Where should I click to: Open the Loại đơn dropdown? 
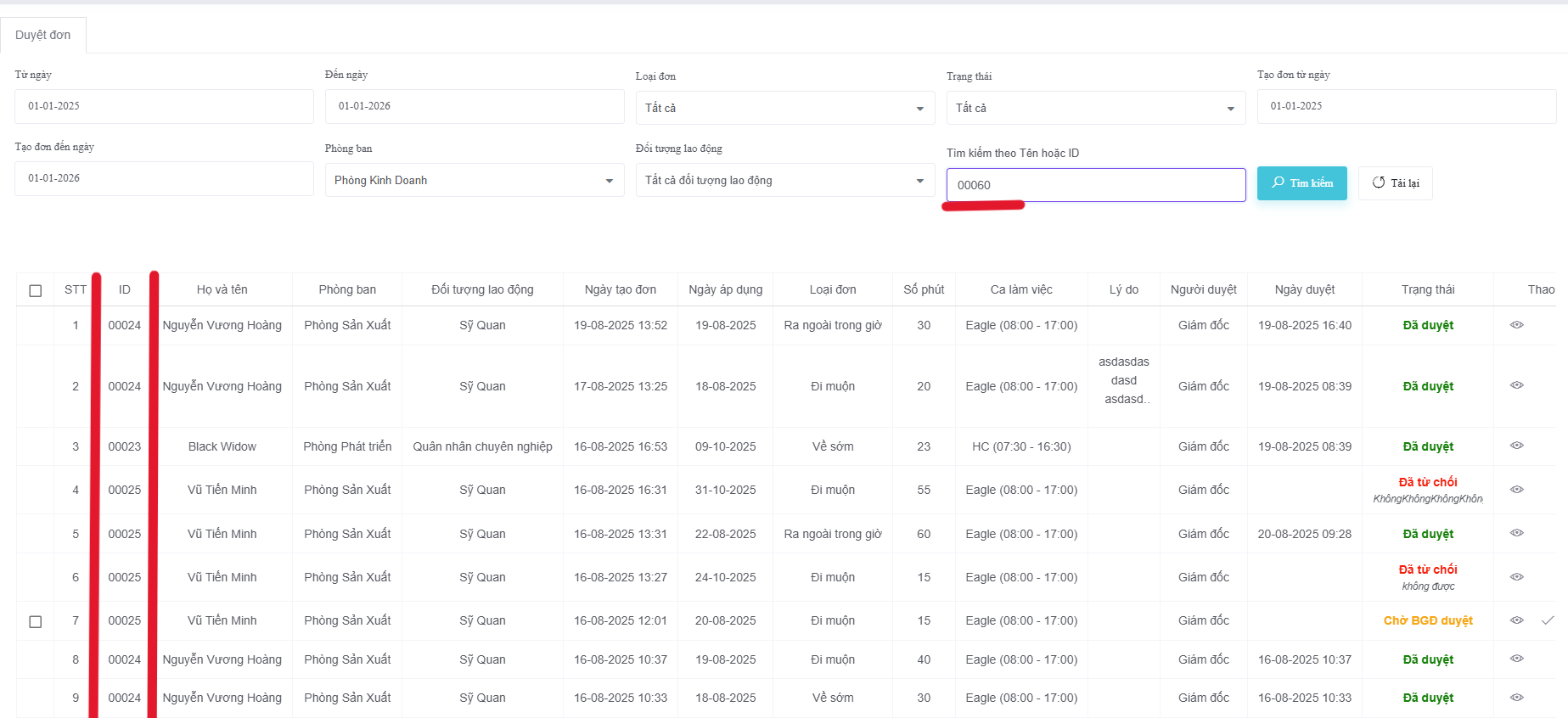pyautogui.click(x=784, y=108)
